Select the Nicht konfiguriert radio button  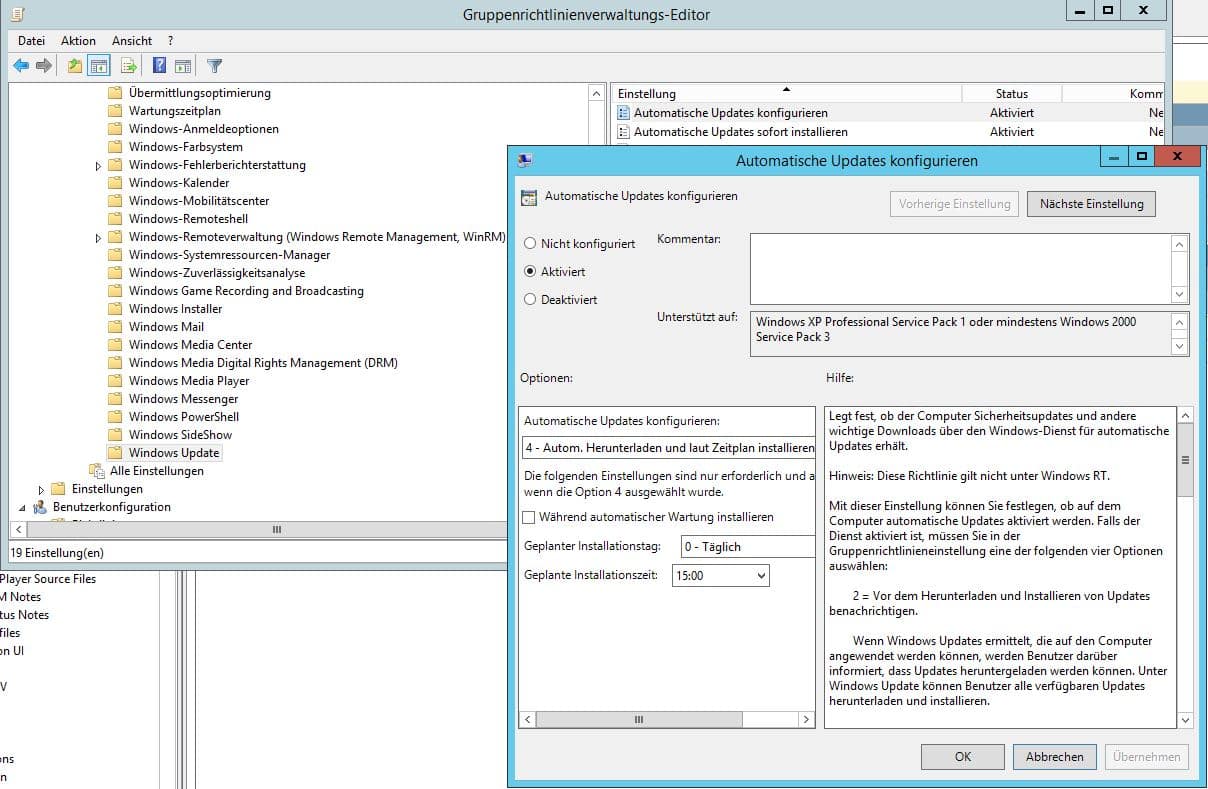pos(530,244)
